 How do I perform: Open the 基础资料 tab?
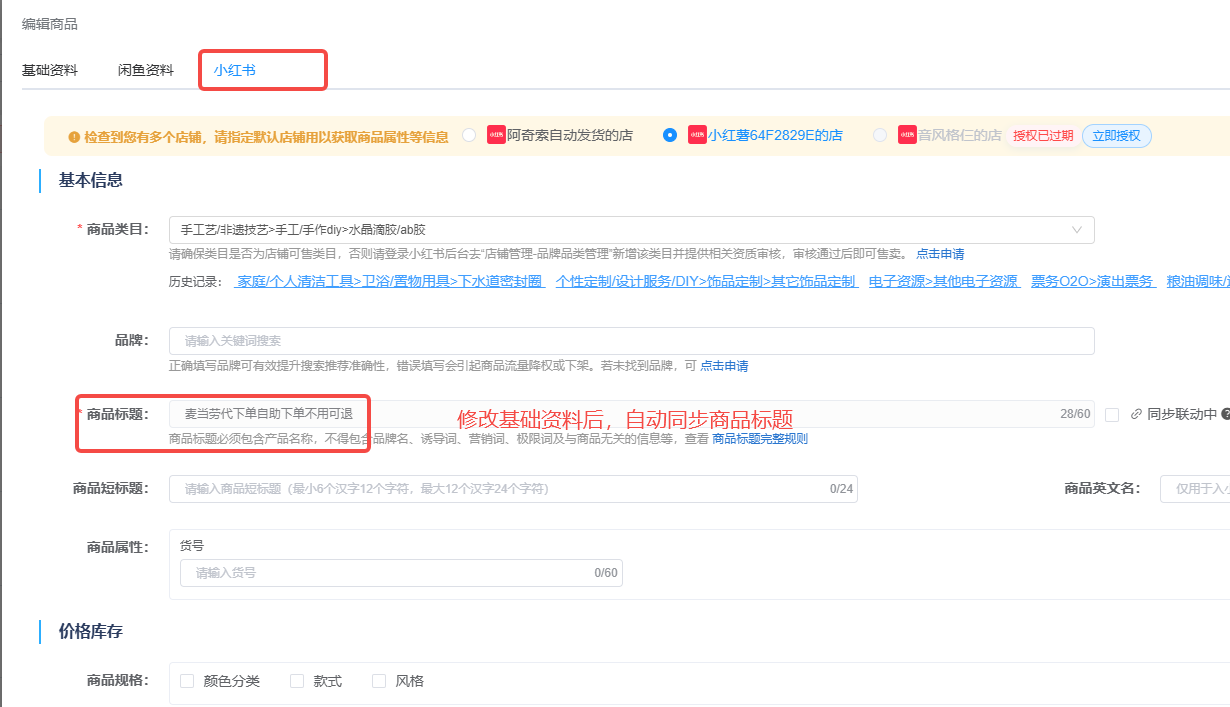pyautogui.click(x=50, y=70)
